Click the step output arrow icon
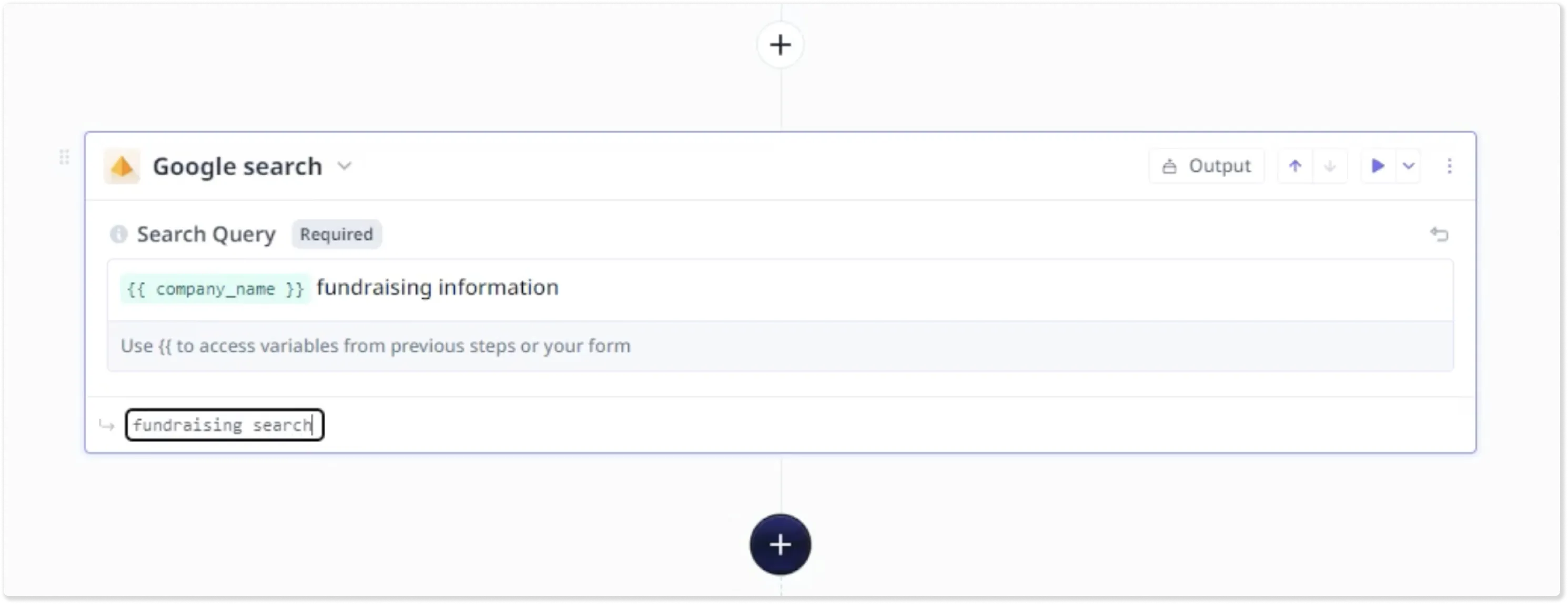1568x604 pixels. 107,425
